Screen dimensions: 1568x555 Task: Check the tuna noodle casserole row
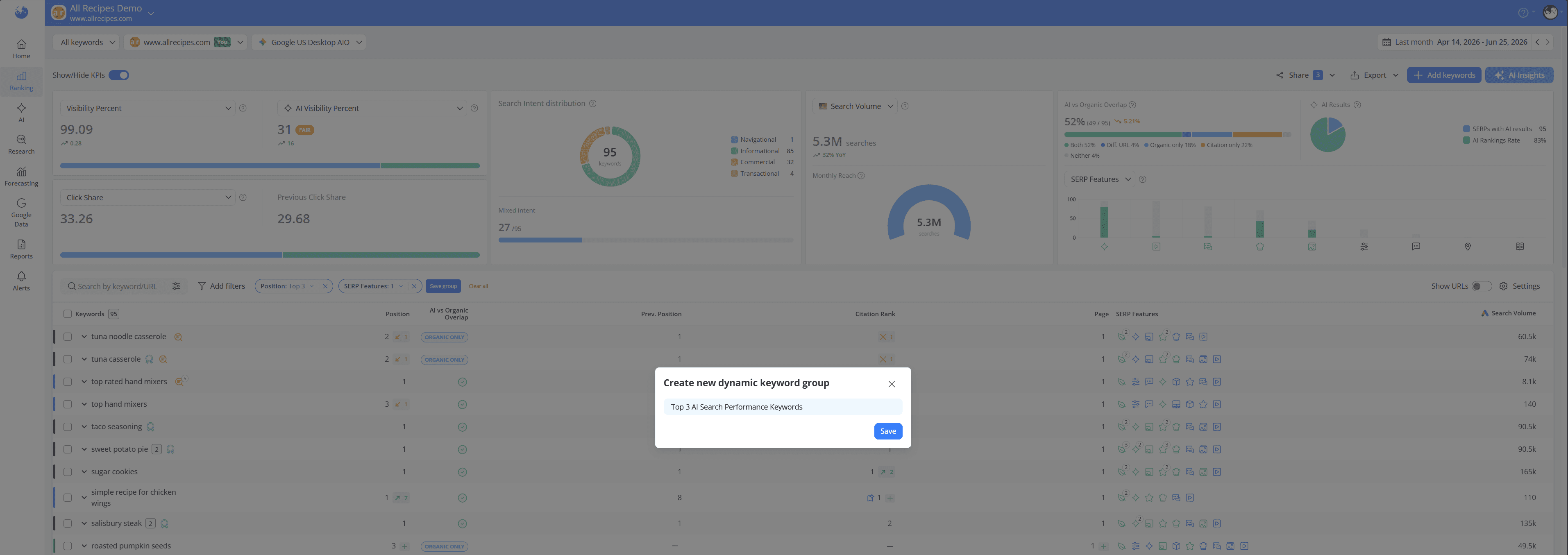coord(68,337)
